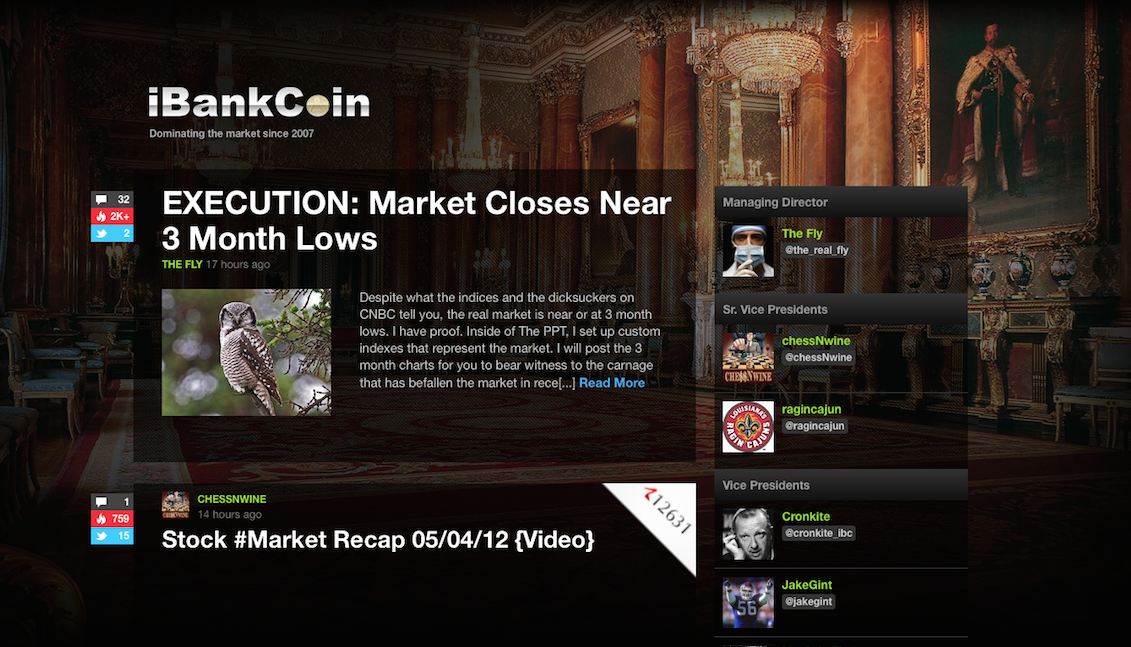This screenshot has height=647, width=1131.
Task: Click THE FLY author name under headline
Action: point(182,265)
